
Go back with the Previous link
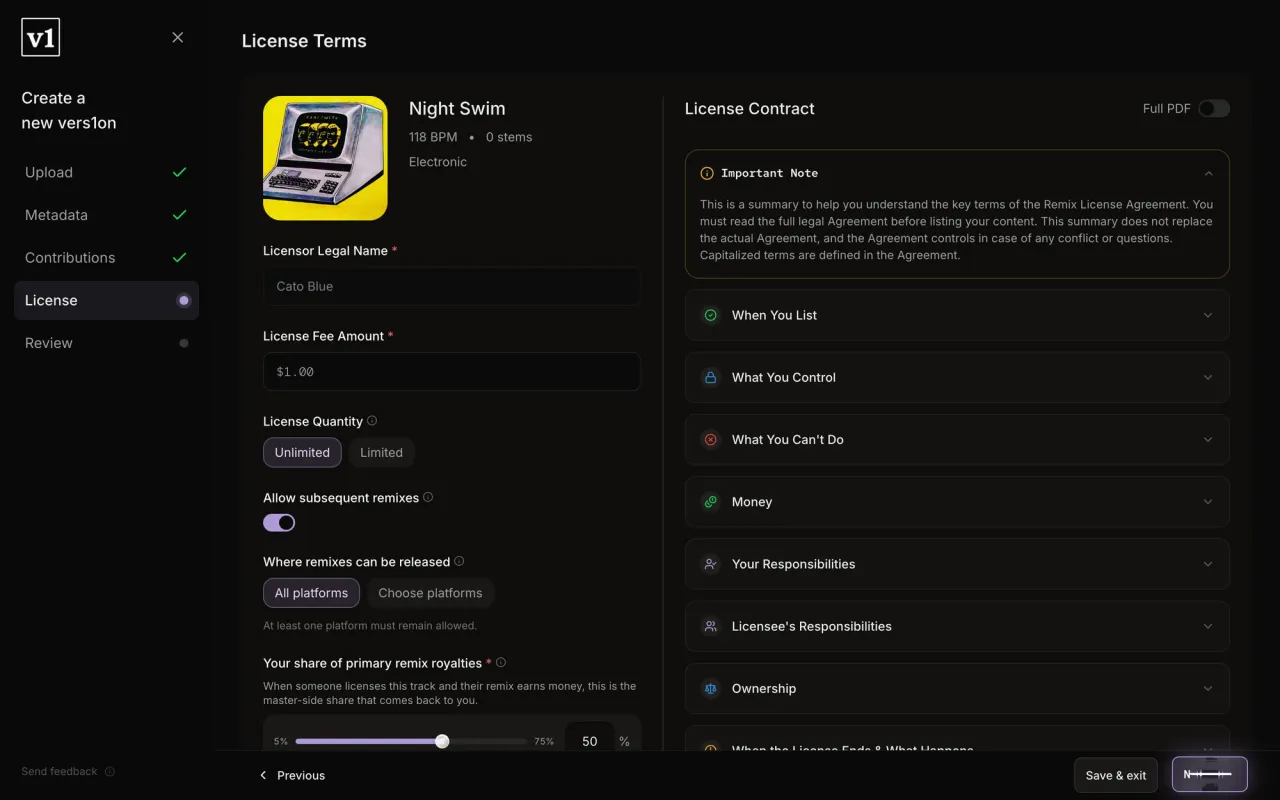click(292, 775)
